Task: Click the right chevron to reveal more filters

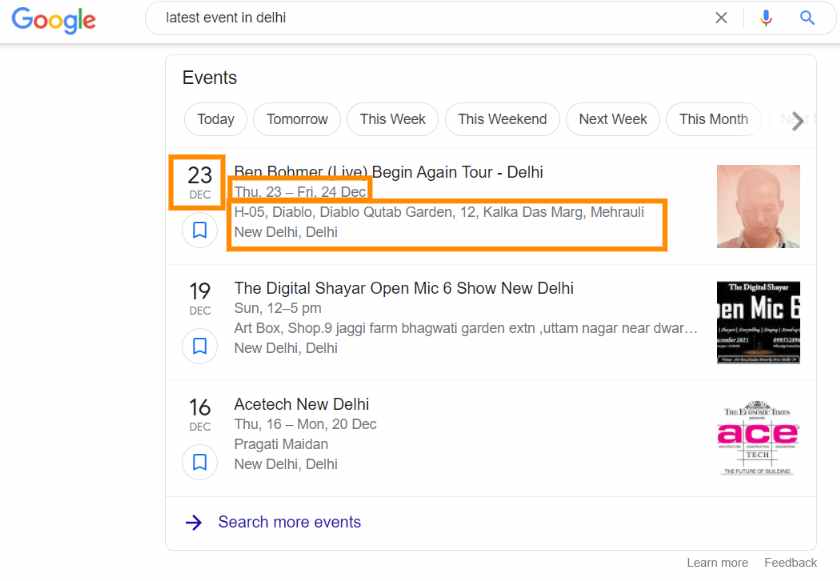Action: click(797, 121)
